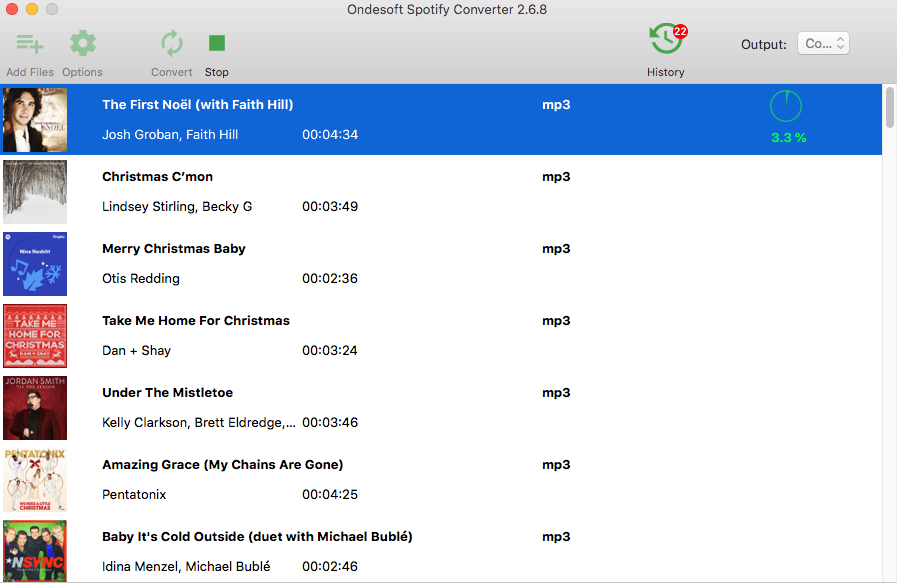Click Baby It's Cold Outside title

tap(257, 537)
